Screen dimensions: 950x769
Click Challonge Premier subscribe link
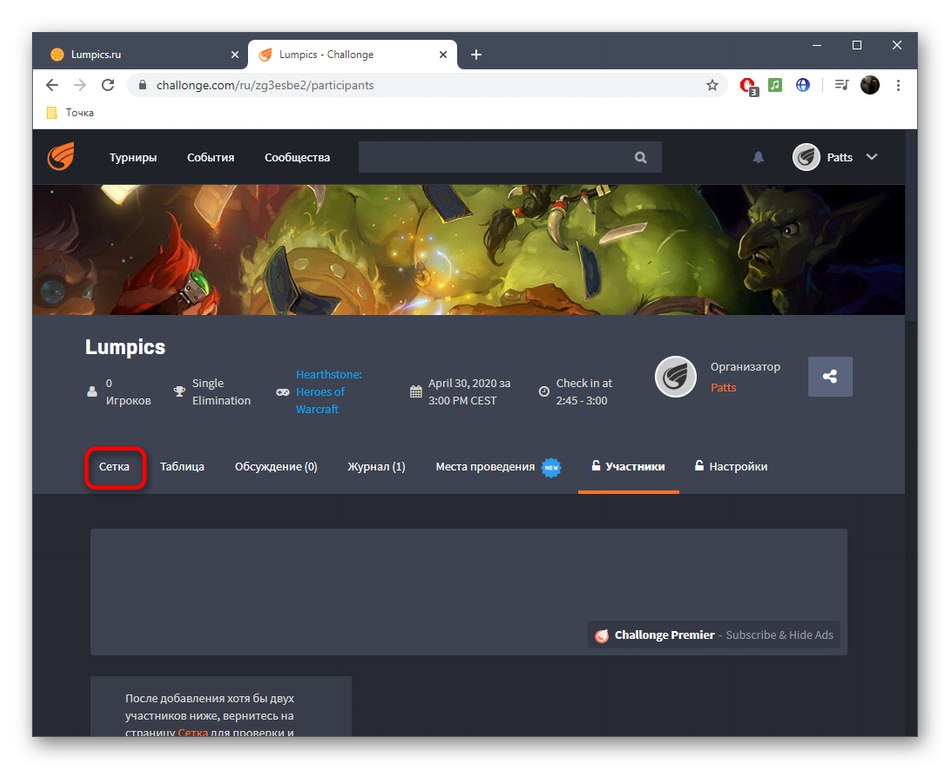point(714,635)
